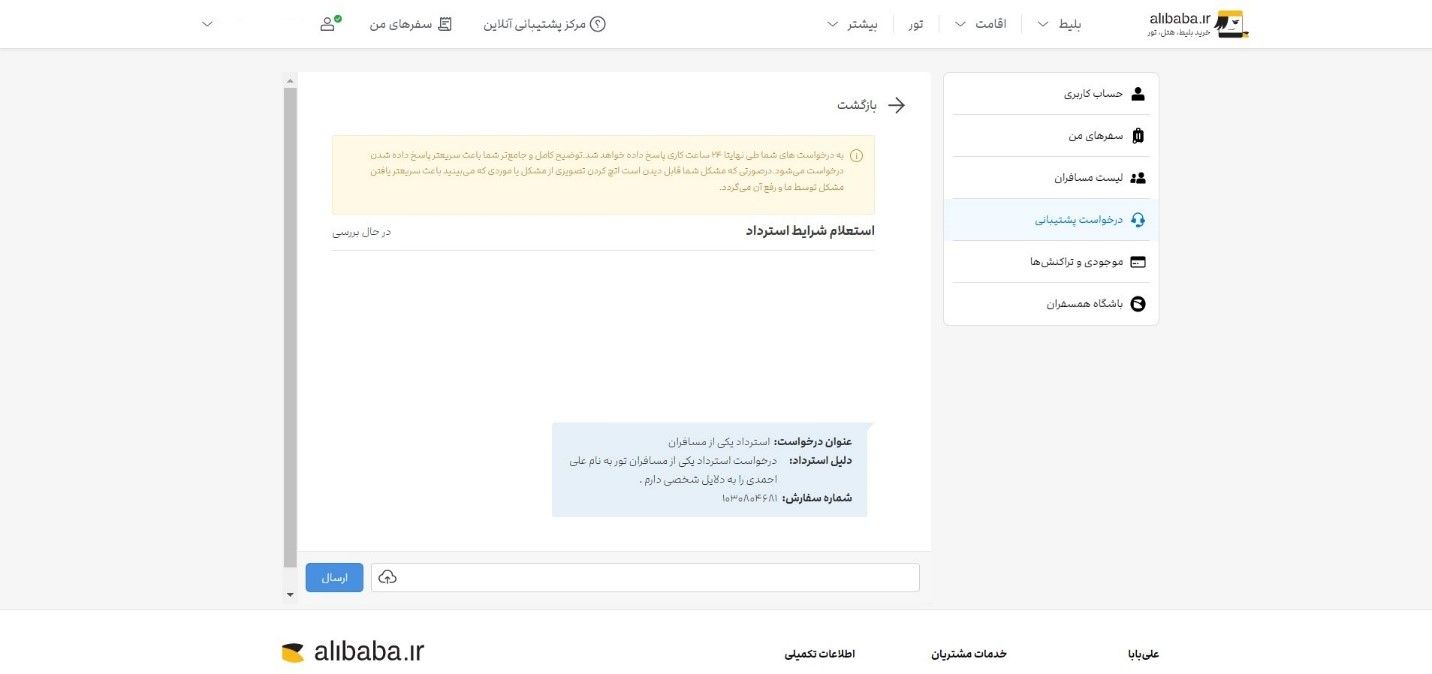The width and height of the screenshot is (1432, 674).
Task: Open the تور menu item
Action: (916, 24)
